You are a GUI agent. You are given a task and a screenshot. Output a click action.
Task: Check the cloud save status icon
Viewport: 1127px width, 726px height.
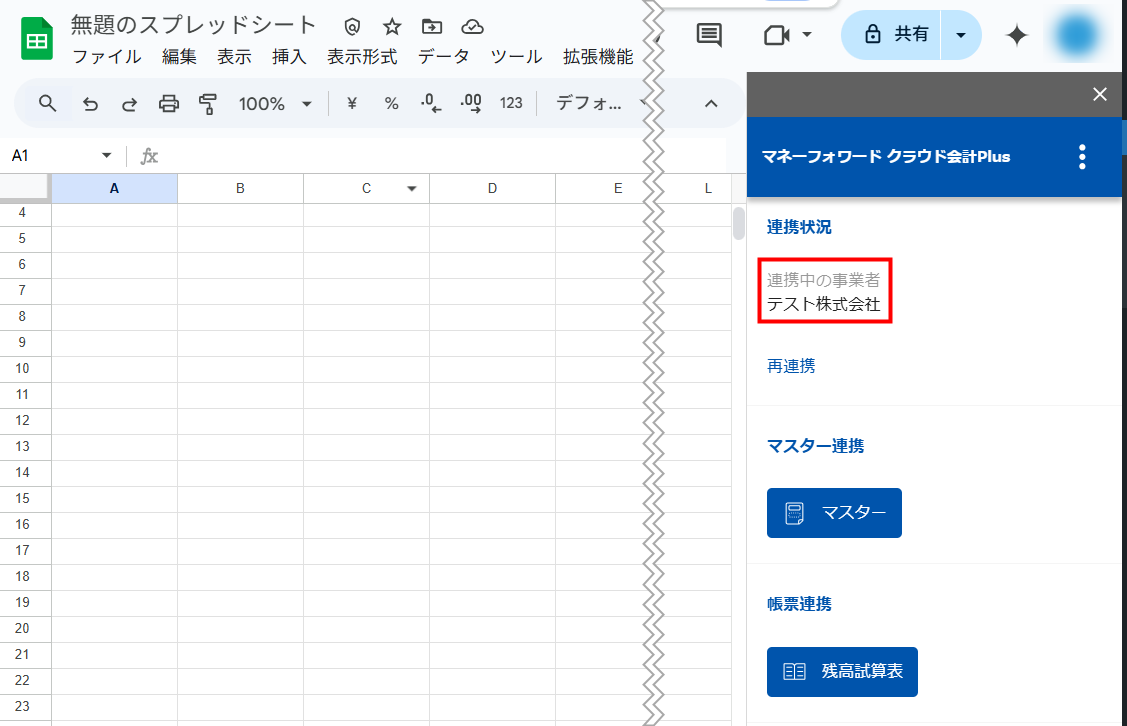point(472,27)
